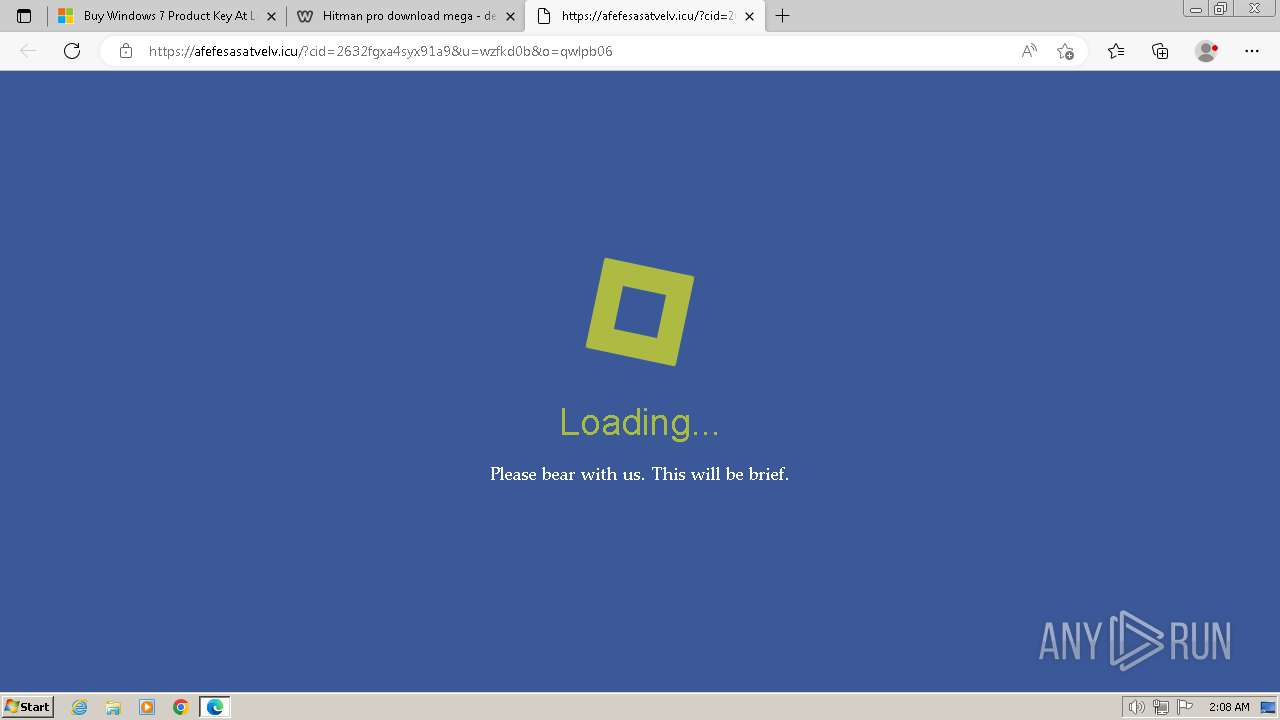Image resolution: width=1280 pixels, height=720 pixels.
Task: Minimize the Edge browser window
Action: click(1196, 9)
